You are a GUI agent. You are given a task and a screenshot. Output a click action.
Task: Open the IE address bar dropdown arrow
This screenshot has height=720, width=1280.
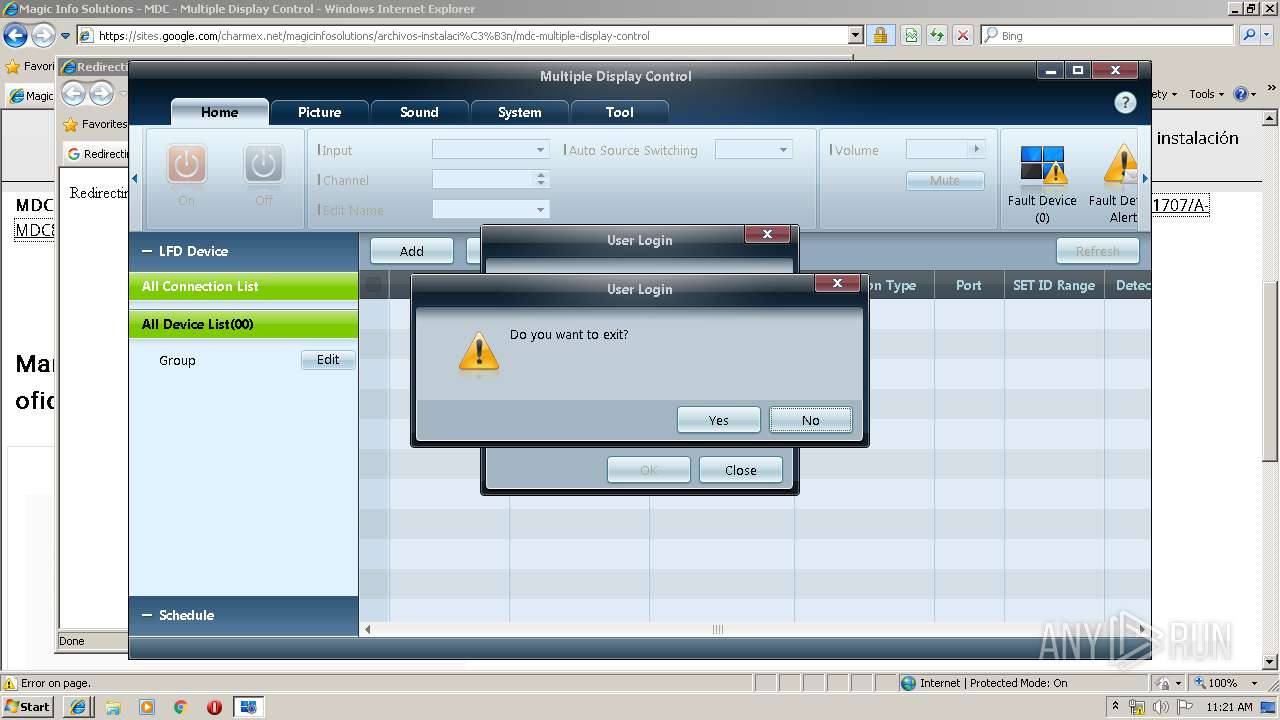855,35
